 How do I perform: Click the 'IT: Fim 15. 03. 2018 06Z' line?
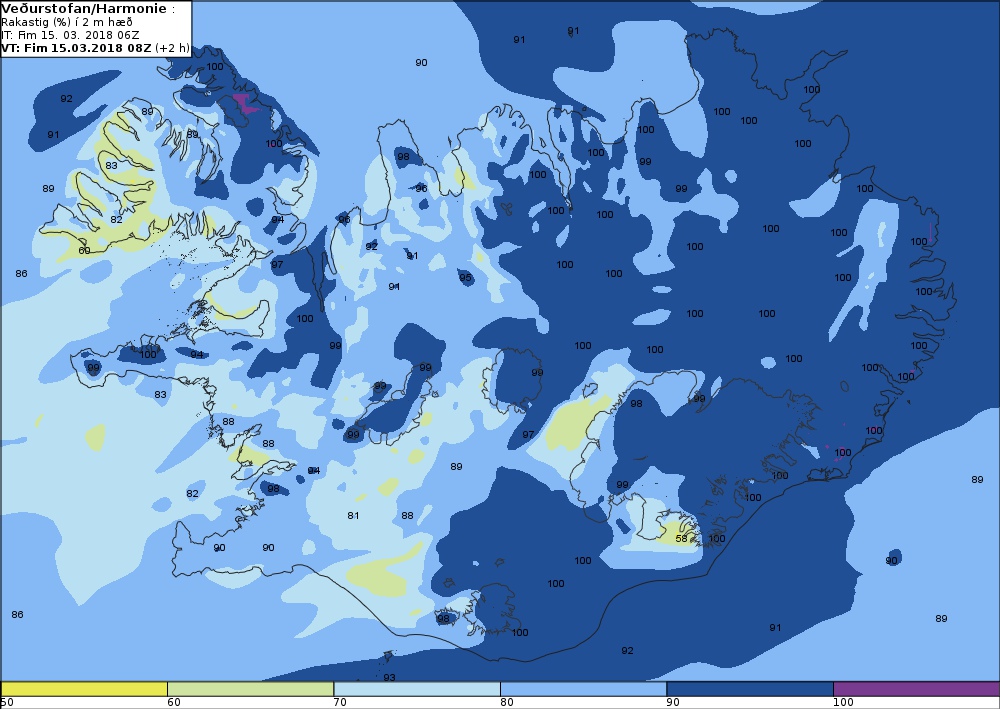coord(70,35)
